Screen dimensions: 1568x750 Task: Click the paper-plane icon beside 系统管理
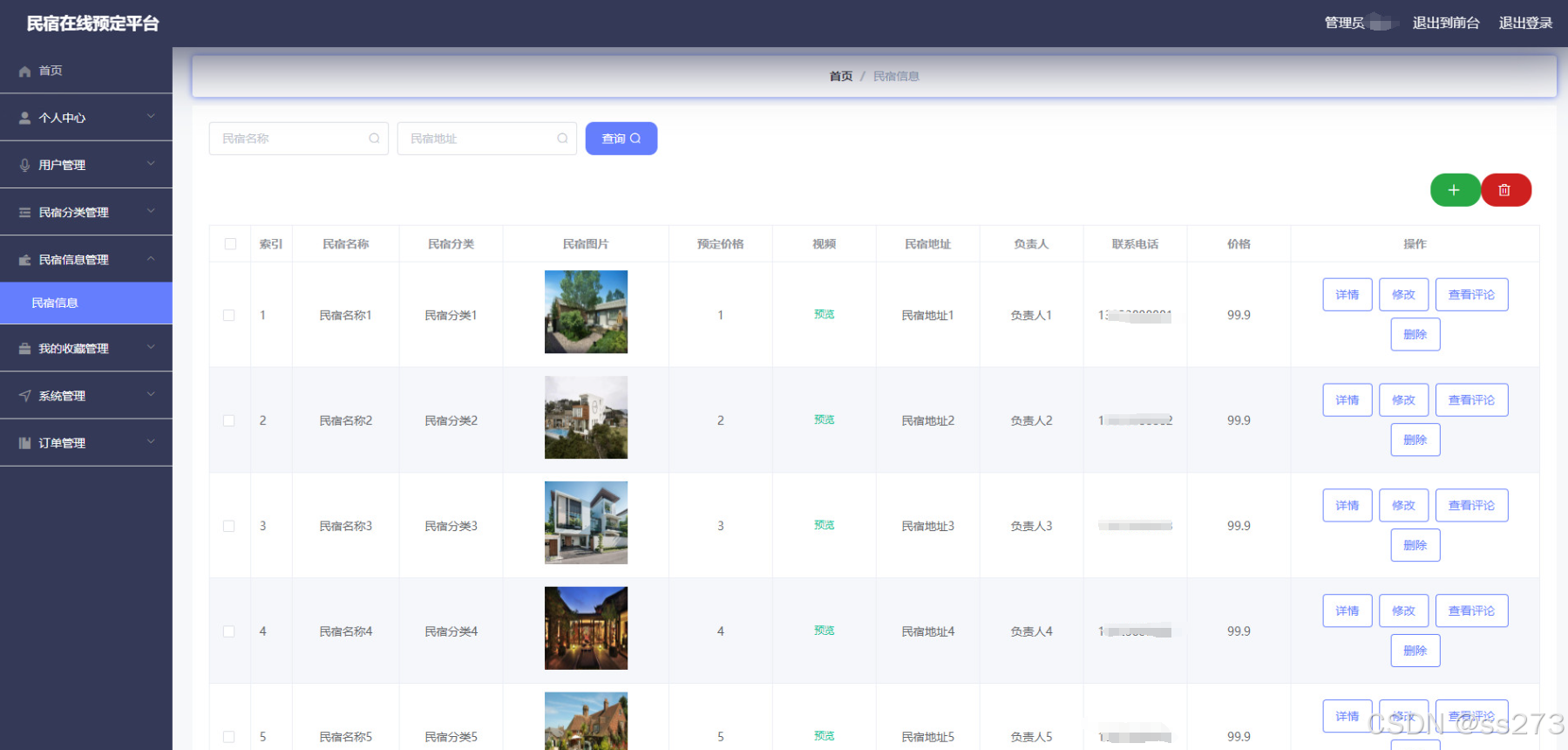[24, 396]
